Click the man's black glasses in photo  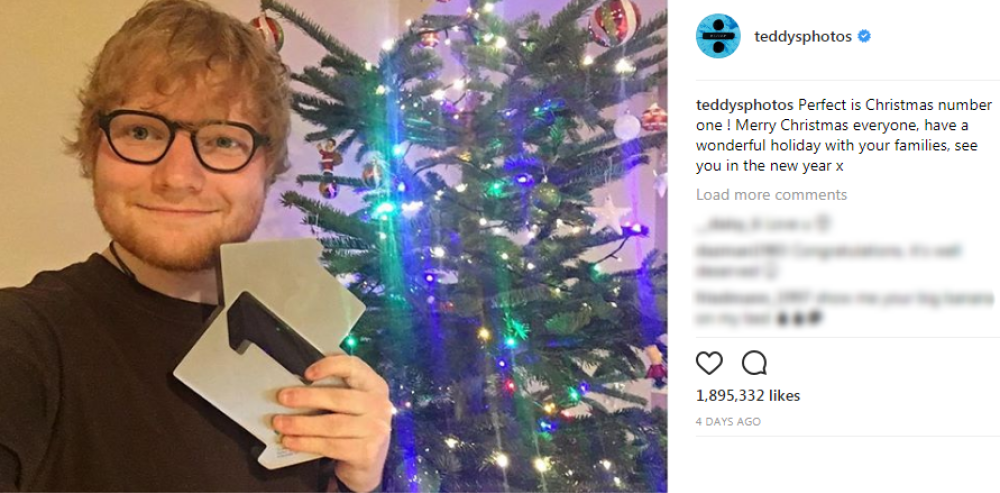click(x=182, y=141)
